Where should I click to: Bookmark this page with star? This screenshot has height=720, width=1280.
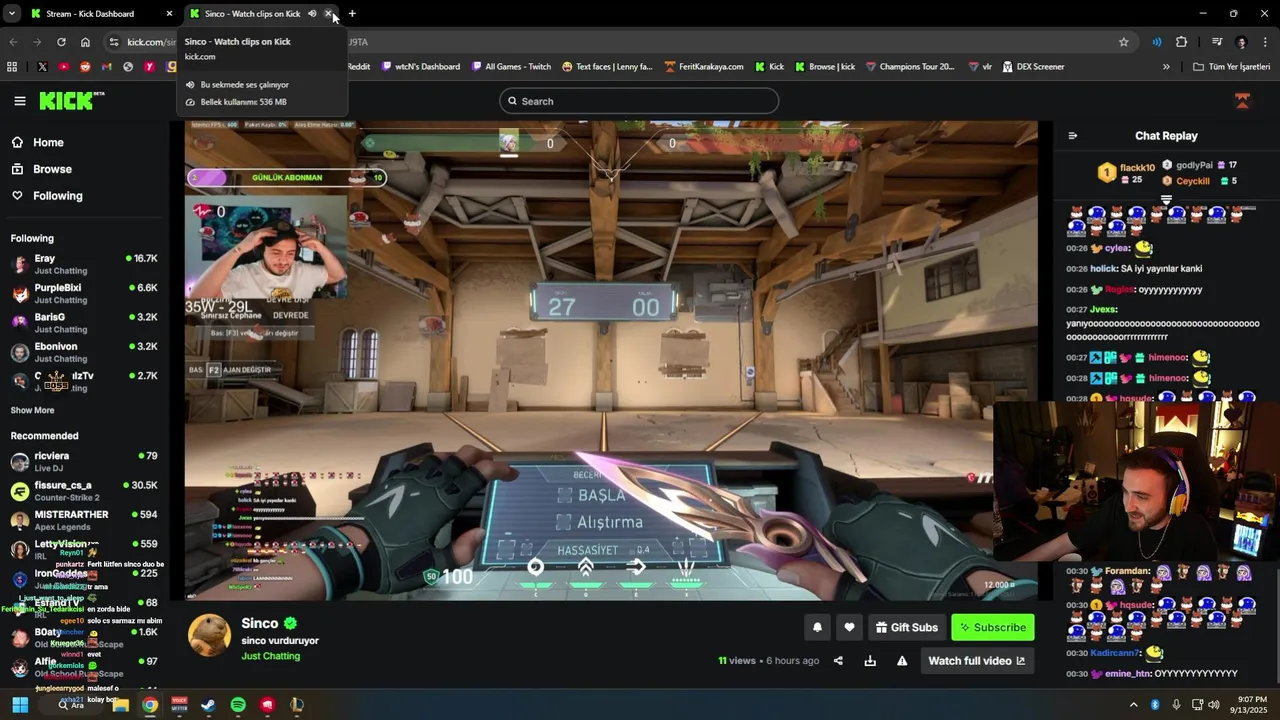(x=1124, y=42)
